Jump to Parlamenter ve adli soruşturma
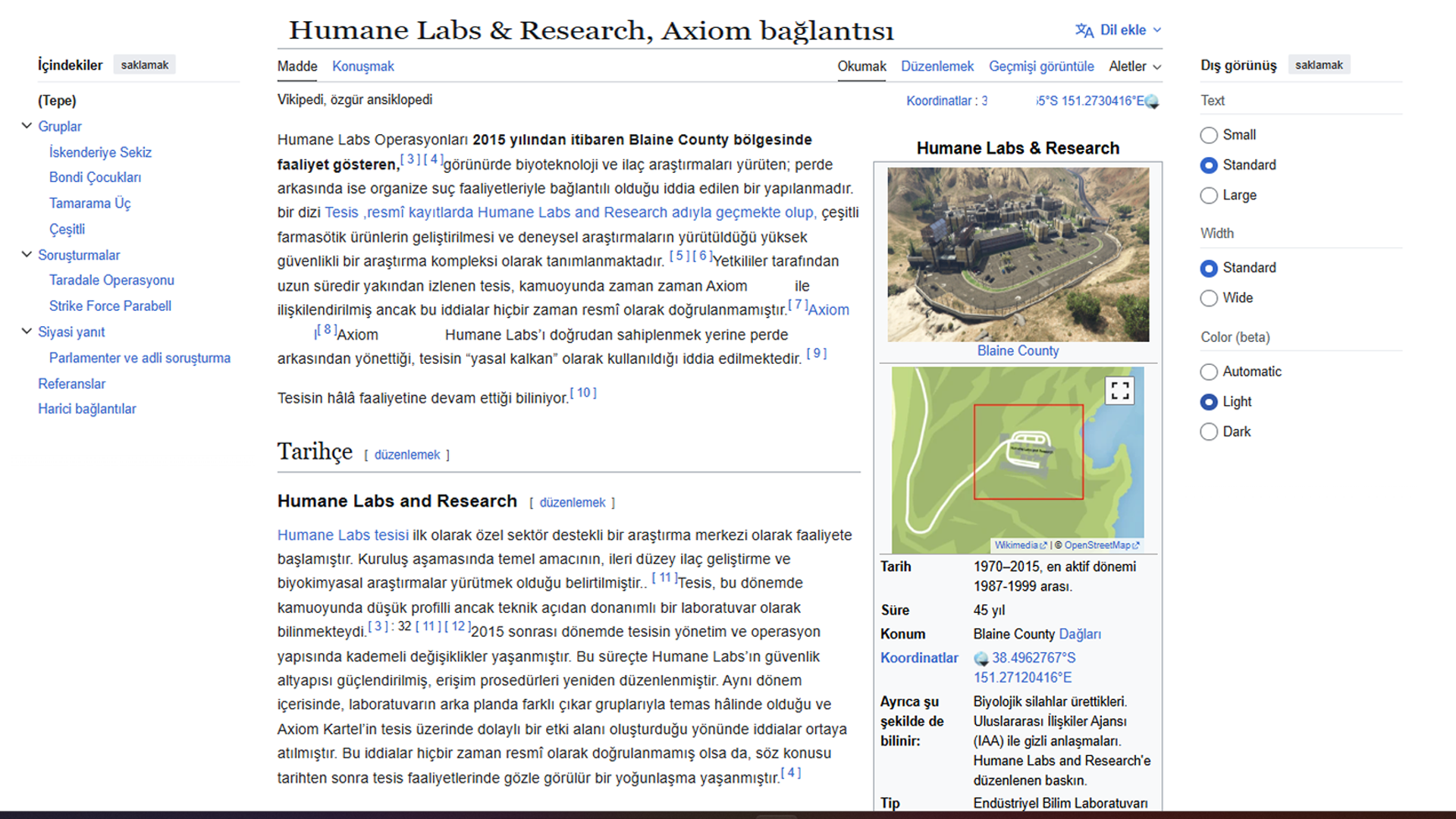The width and height of the screenshot is (1456, 819). 140,358
